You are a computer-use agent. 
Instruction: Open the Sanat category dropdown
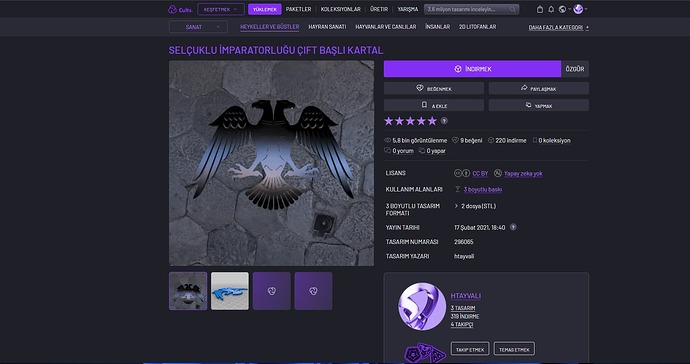(x=198, y=27)
